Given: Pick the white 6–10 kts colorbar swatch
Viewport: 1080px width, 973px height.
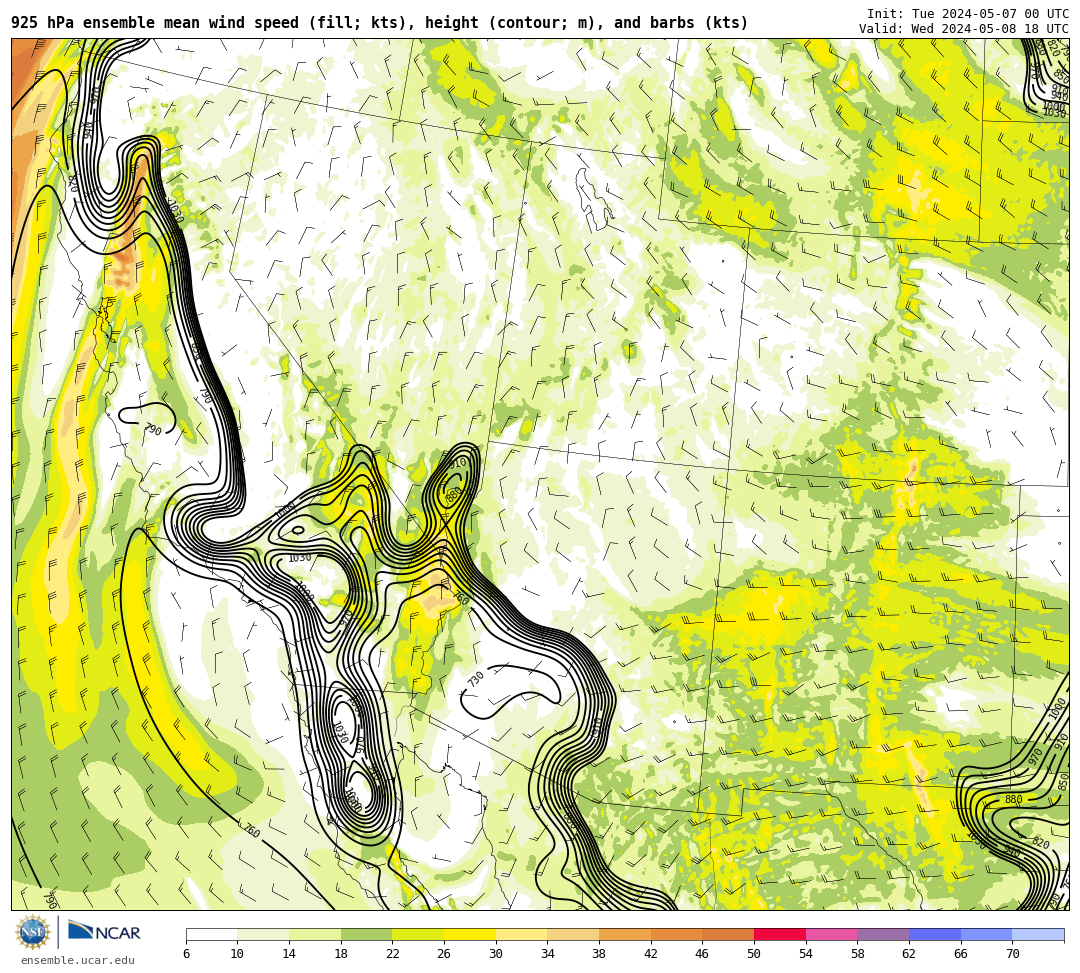Looking at the screenshot, I should (211, 934).
